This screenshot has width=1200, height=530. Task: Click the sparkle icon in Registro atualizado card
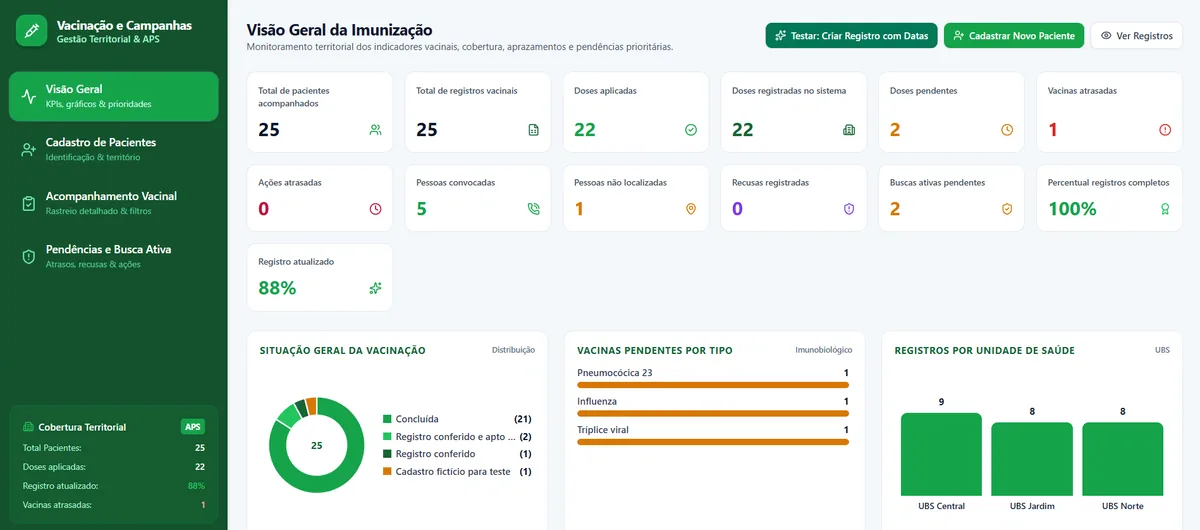(x=376, y=288)
